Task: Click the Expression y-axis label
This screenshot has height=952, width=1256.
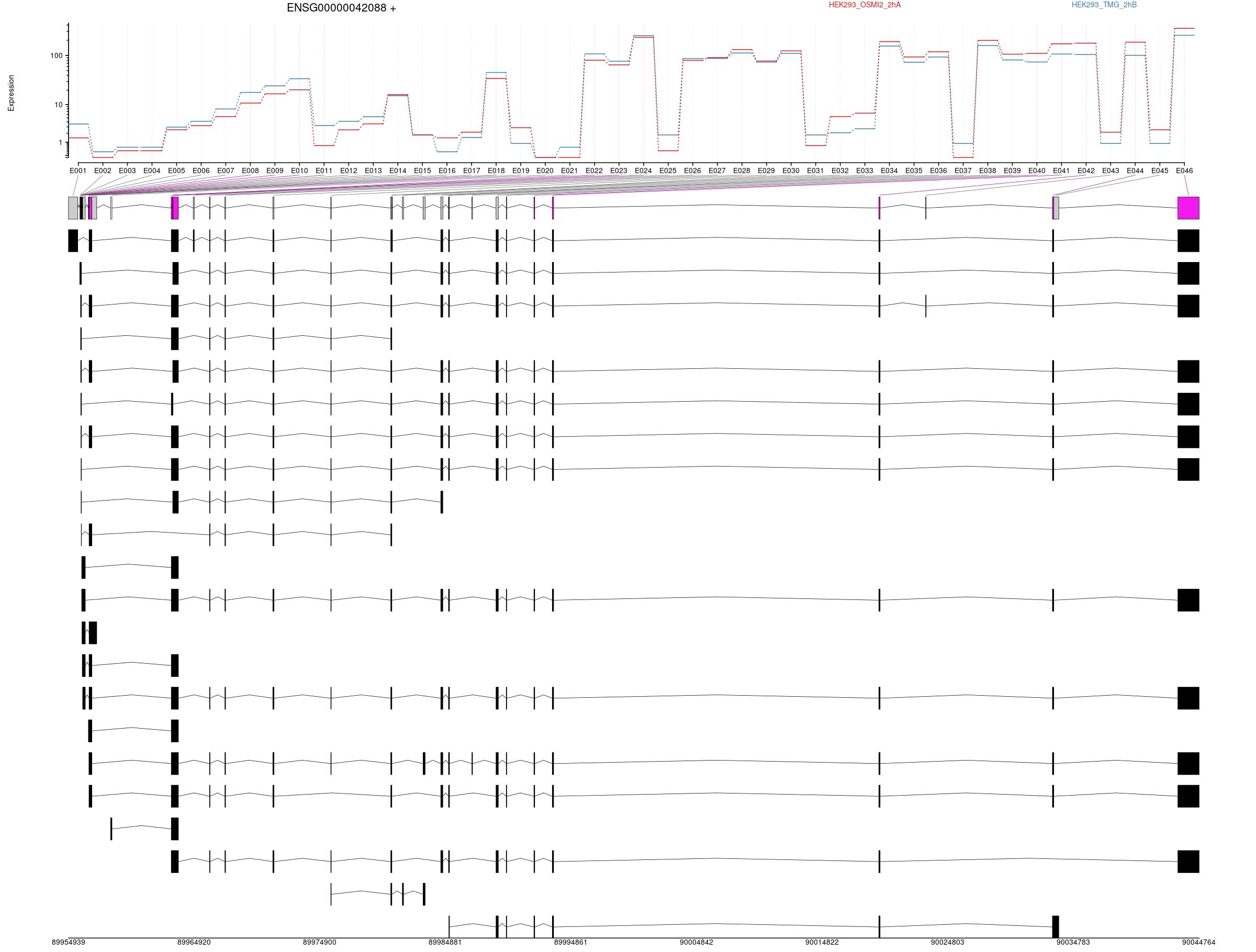Action: click(x=11, y=93)
